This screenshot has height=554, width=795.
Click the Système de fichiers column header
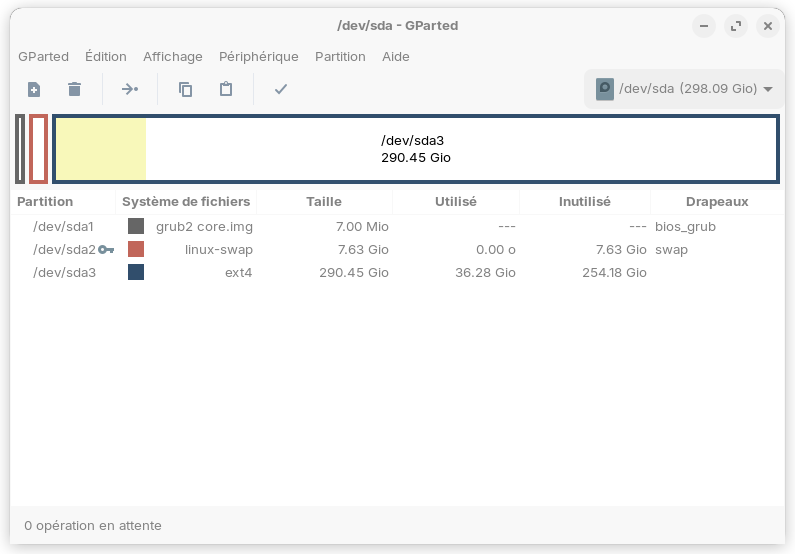click(x=186, y=201)
